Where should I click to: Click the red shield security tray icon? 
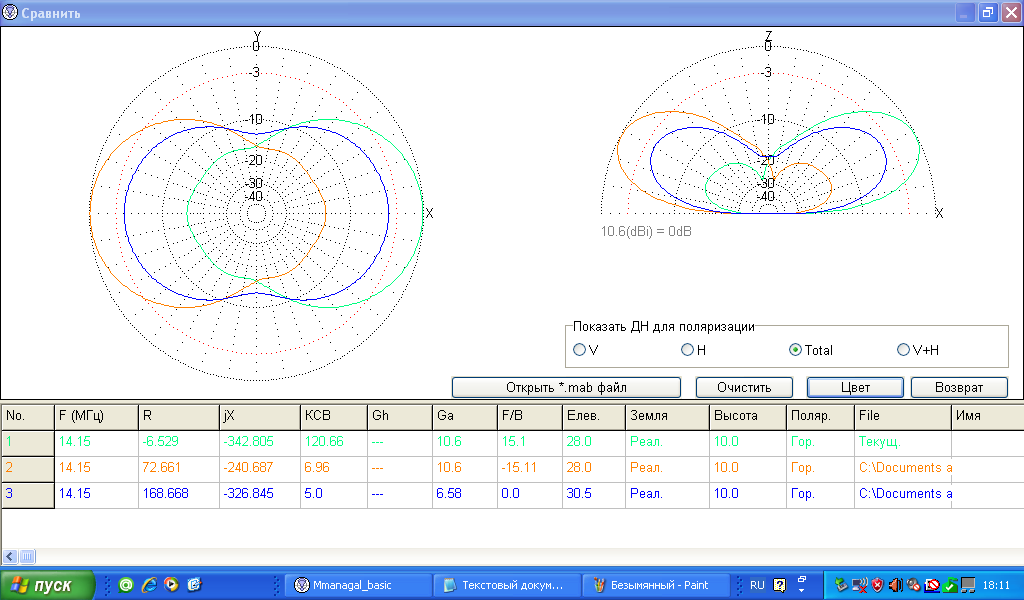click(x=877, y=585)
